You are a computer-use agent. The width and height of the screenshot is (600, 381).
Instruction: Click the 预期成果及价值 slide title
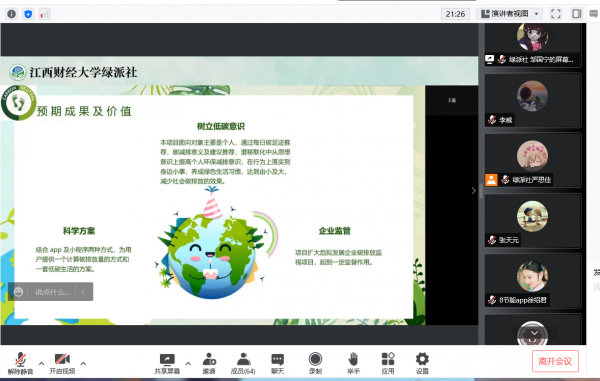[84, 111]
